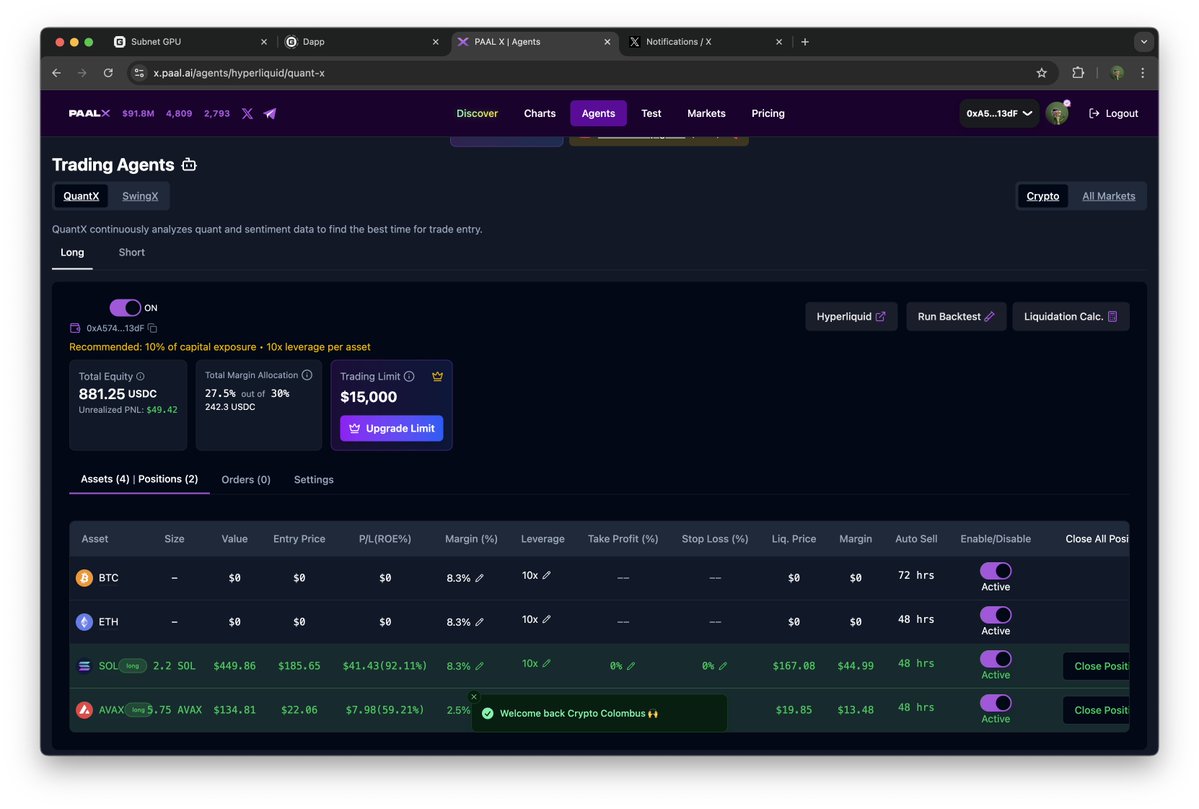Open Discover in the top navigation
The width and height of the screenshot is (1199, 809).
(x=477, y=113)
